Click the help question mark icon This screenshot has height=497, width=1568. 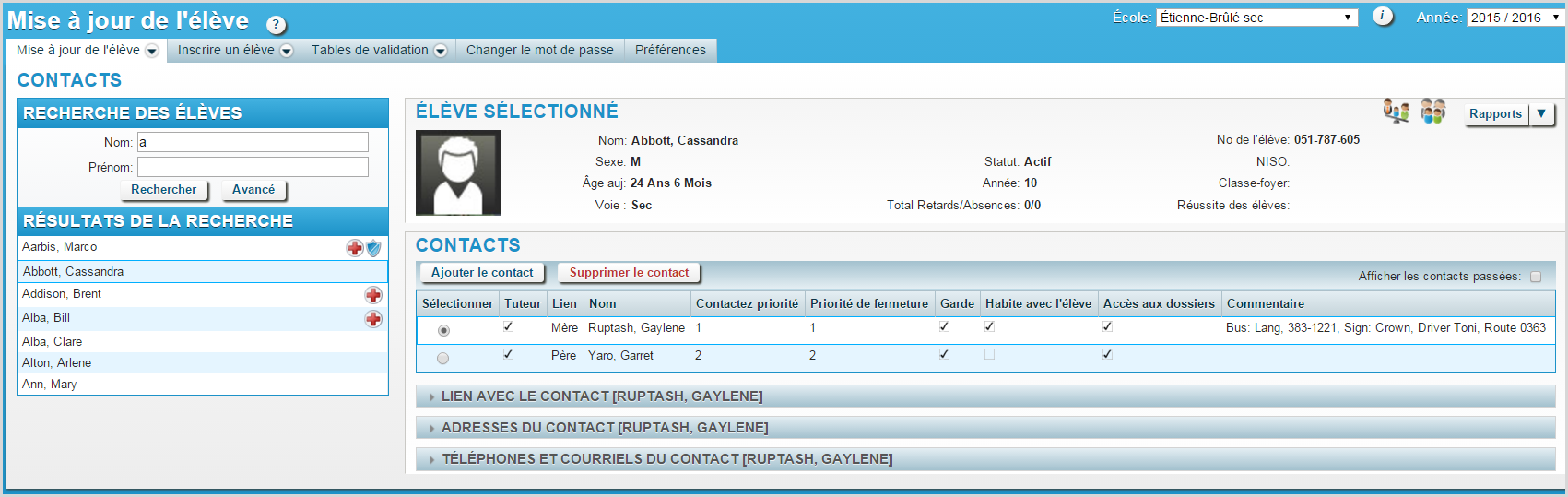[x=276, y=25]
